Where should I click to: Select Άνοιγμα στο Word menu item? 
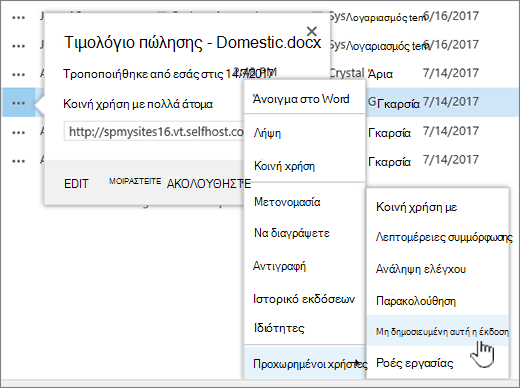(305, 99)
